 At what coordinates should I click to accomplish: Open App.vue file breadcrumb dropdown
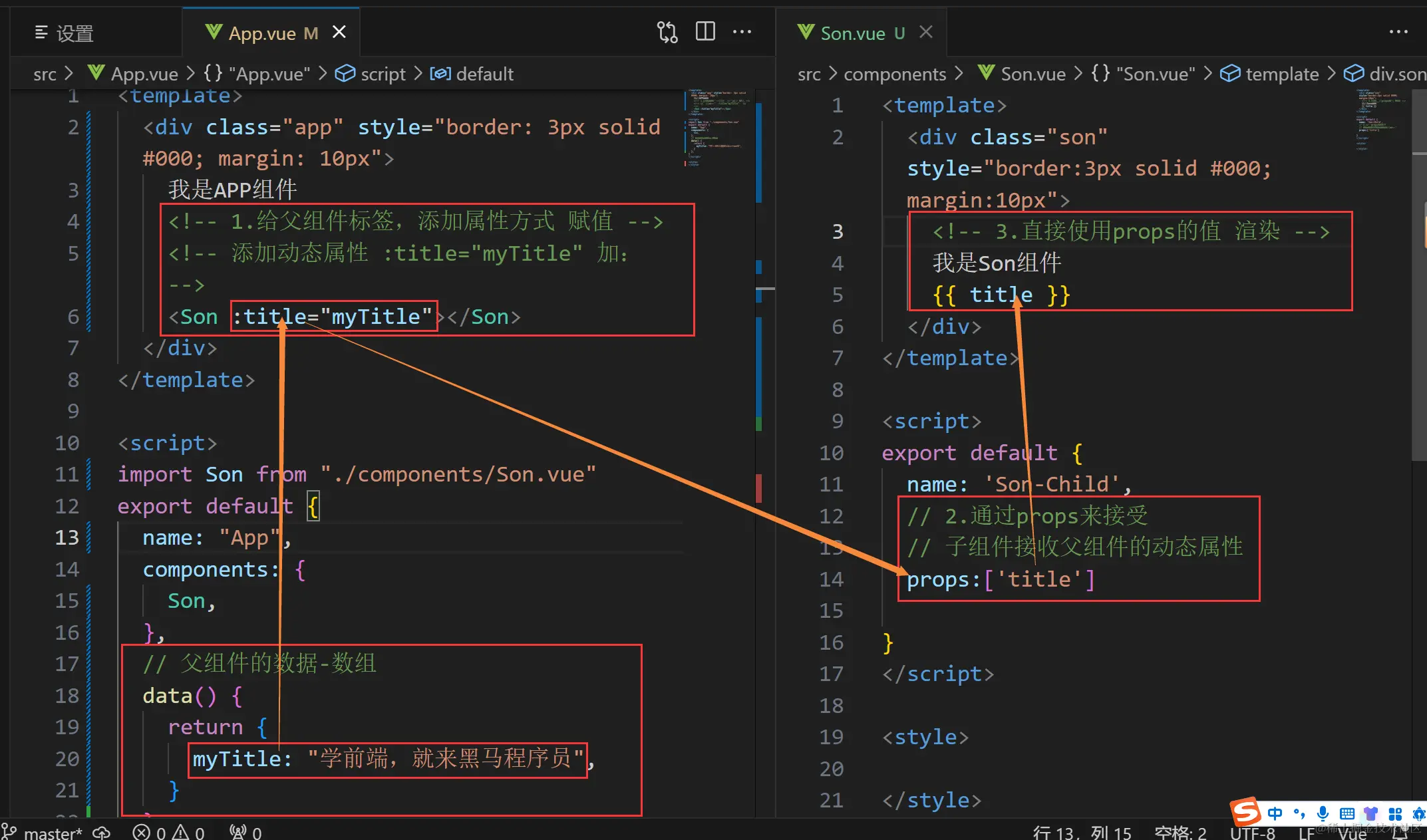pos(133,74)
